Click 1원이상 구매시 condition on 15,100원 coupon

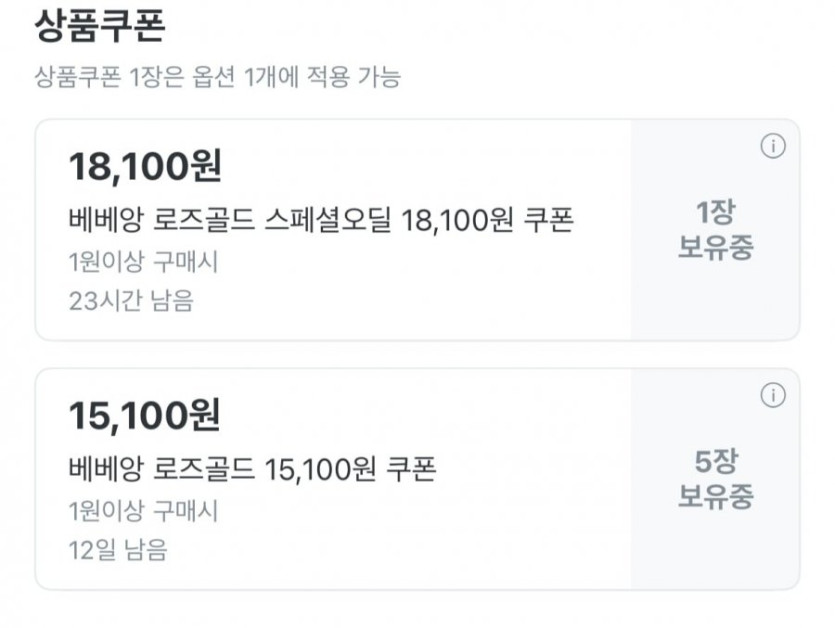coord(143,511)
